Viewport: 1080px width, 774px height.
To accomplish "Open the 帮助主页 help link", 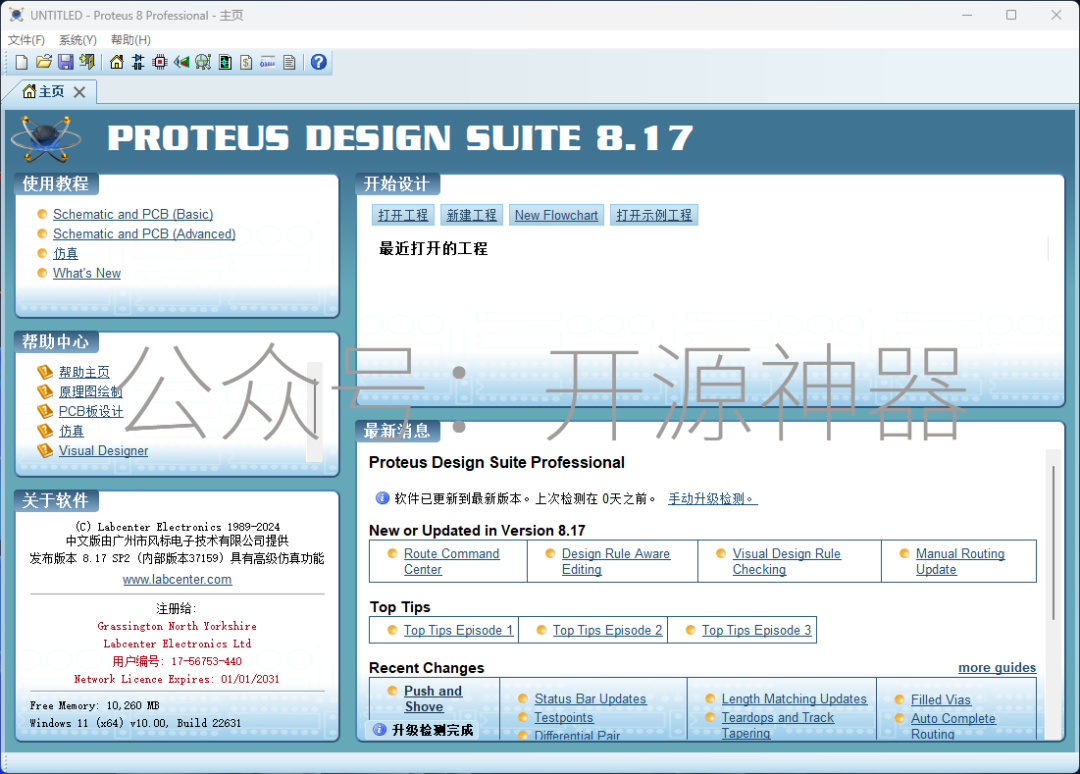I will (x=84, y=373).
